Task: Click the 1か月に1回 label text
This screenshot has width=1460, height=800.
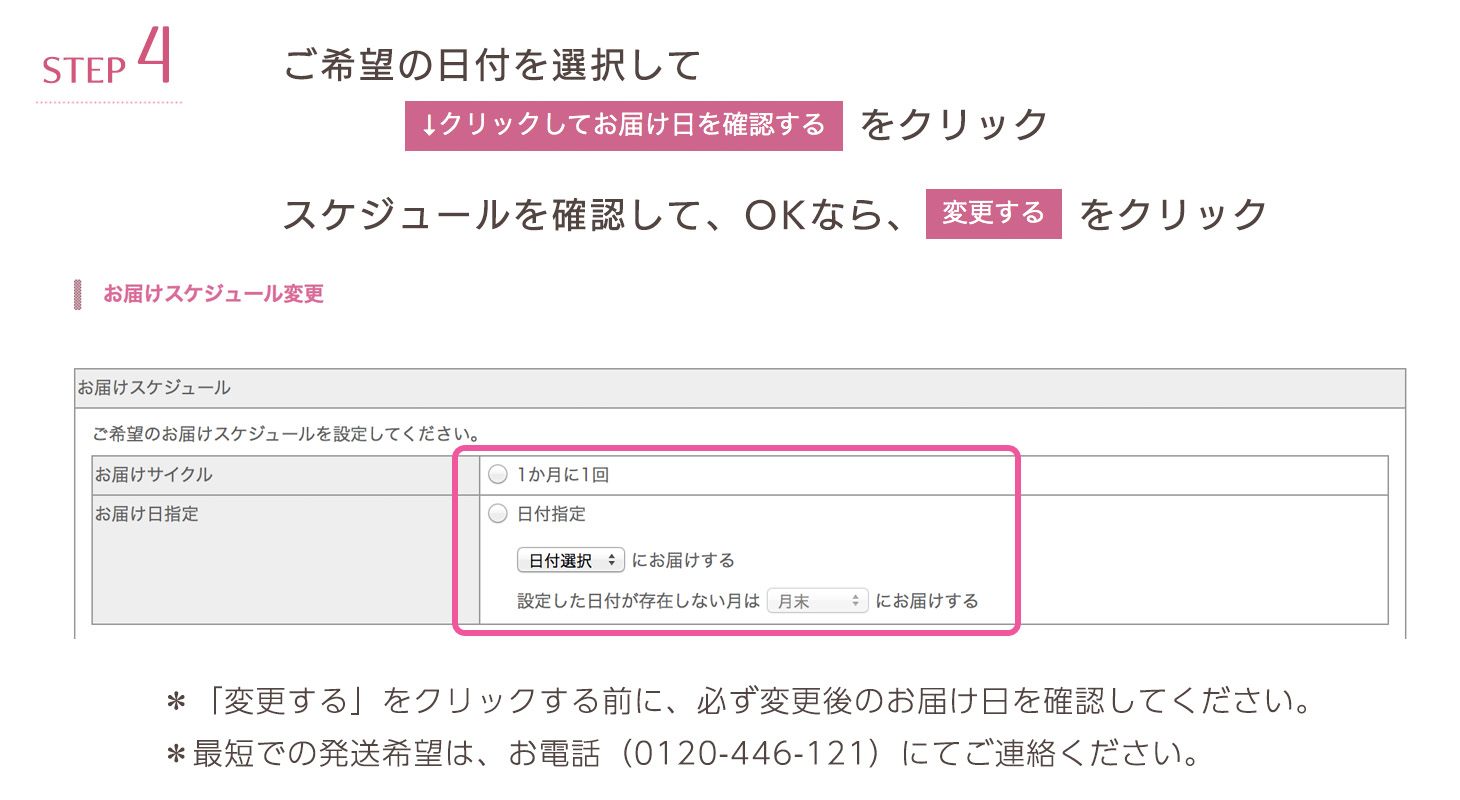Action: click(563, 476)
